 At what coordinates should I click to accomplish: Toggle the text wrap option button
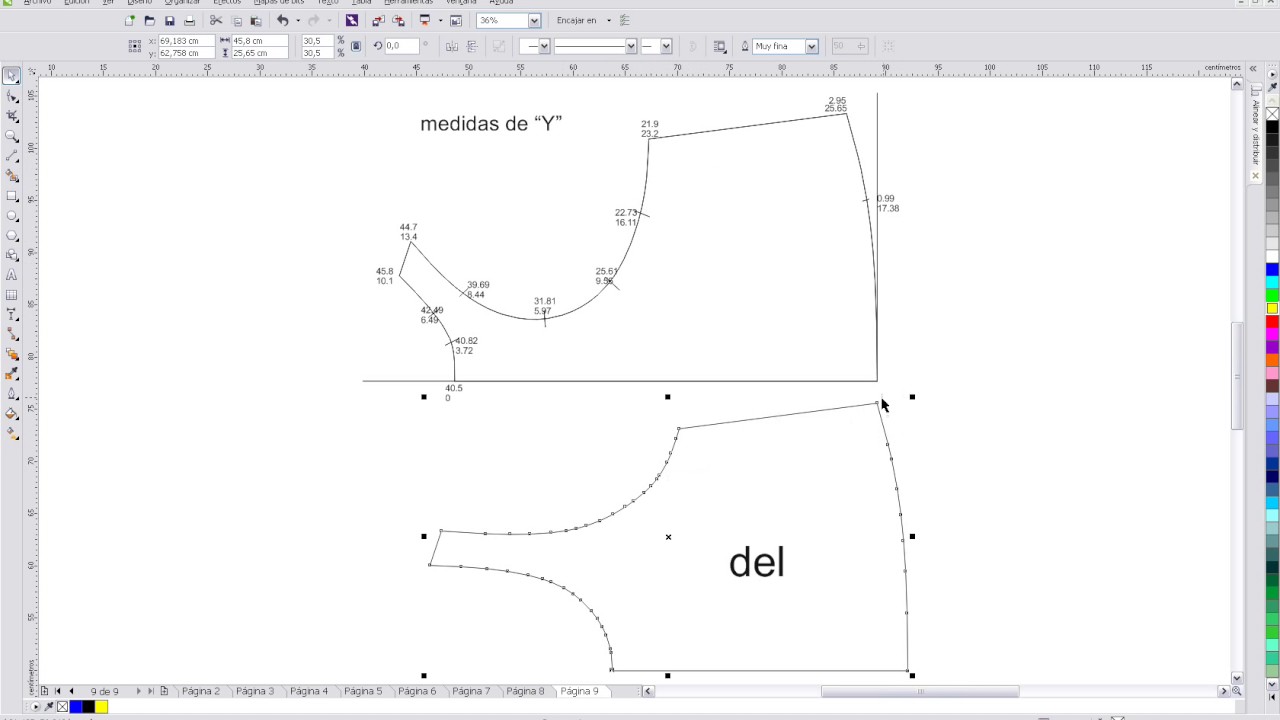720,46
